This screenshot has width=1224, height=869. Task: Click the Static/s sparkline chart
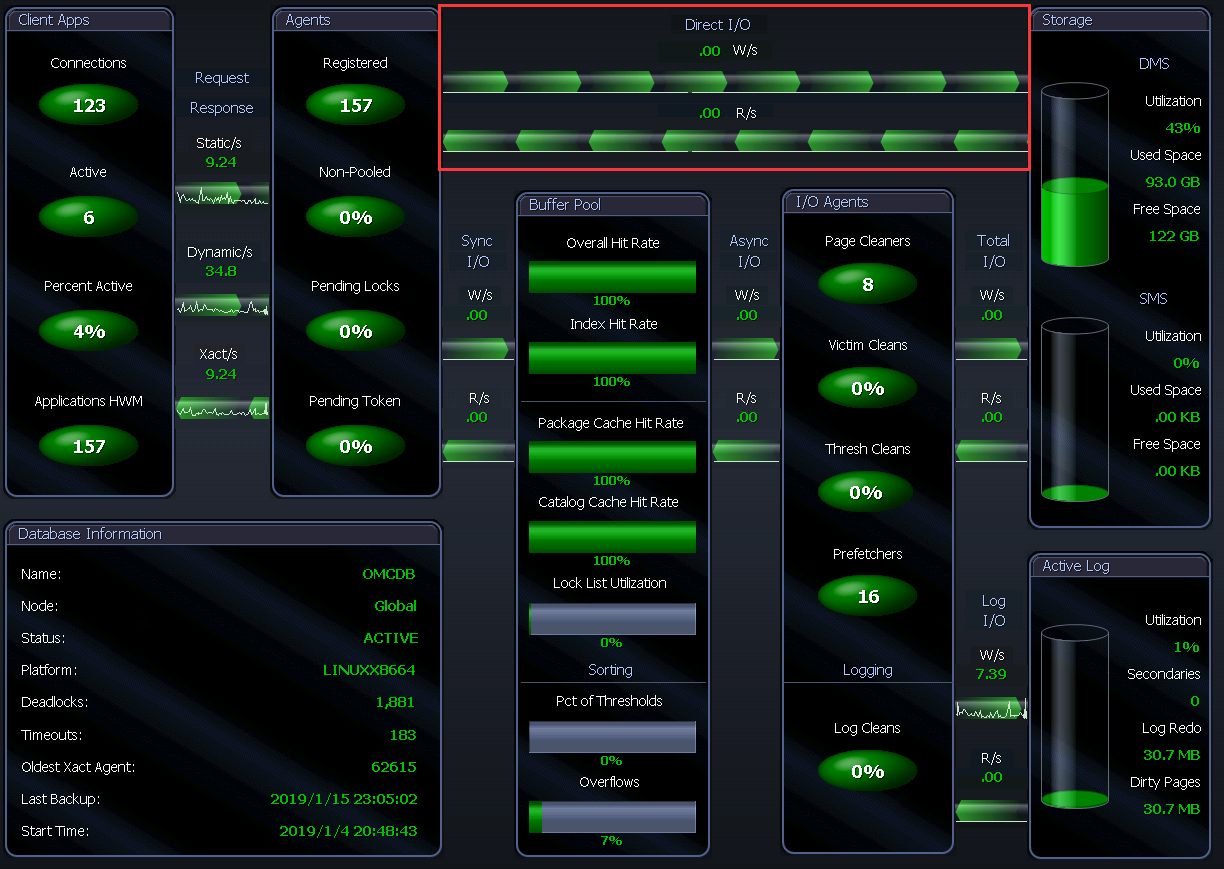pyautogui.click(x=222, y=194)
